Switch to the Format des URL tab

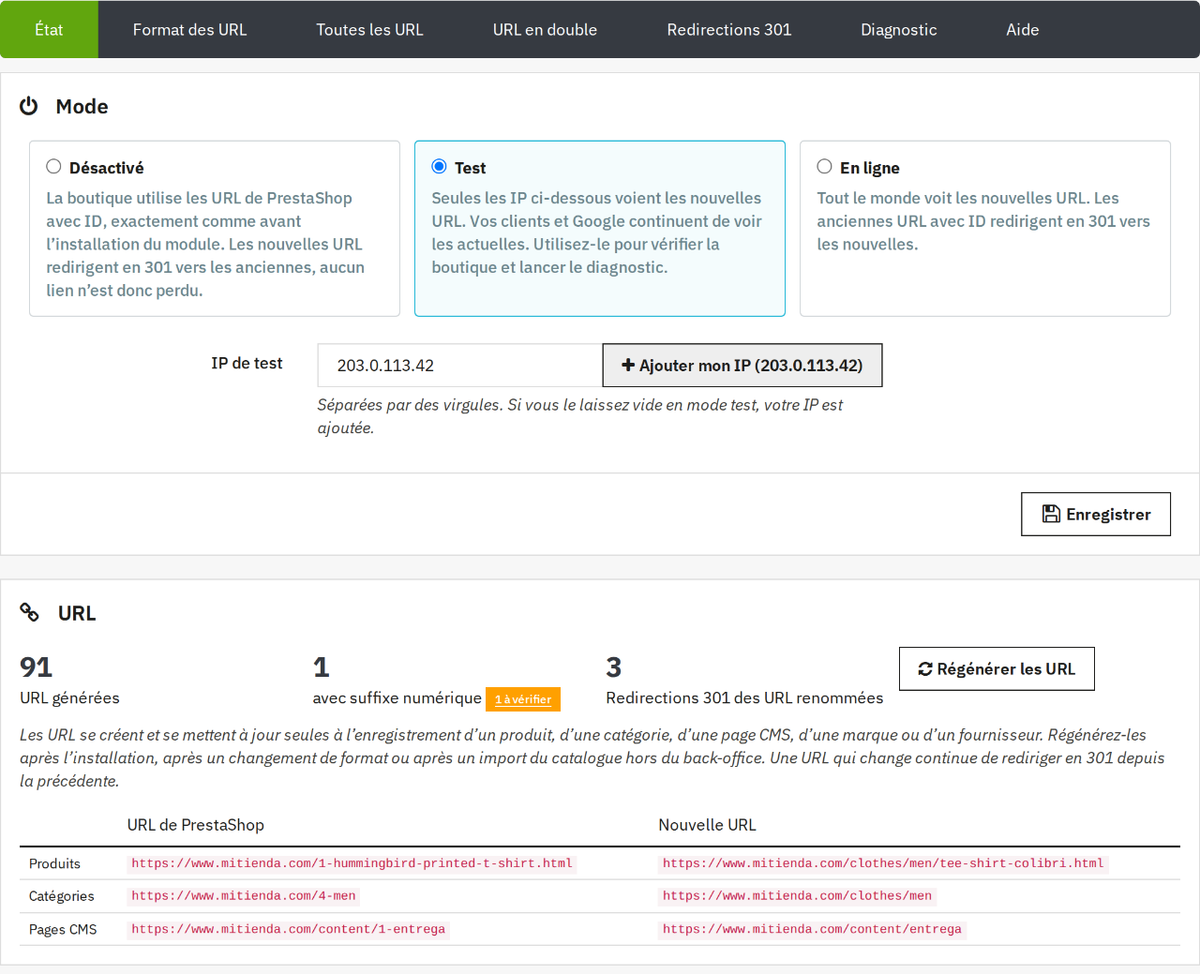[190, 29]
